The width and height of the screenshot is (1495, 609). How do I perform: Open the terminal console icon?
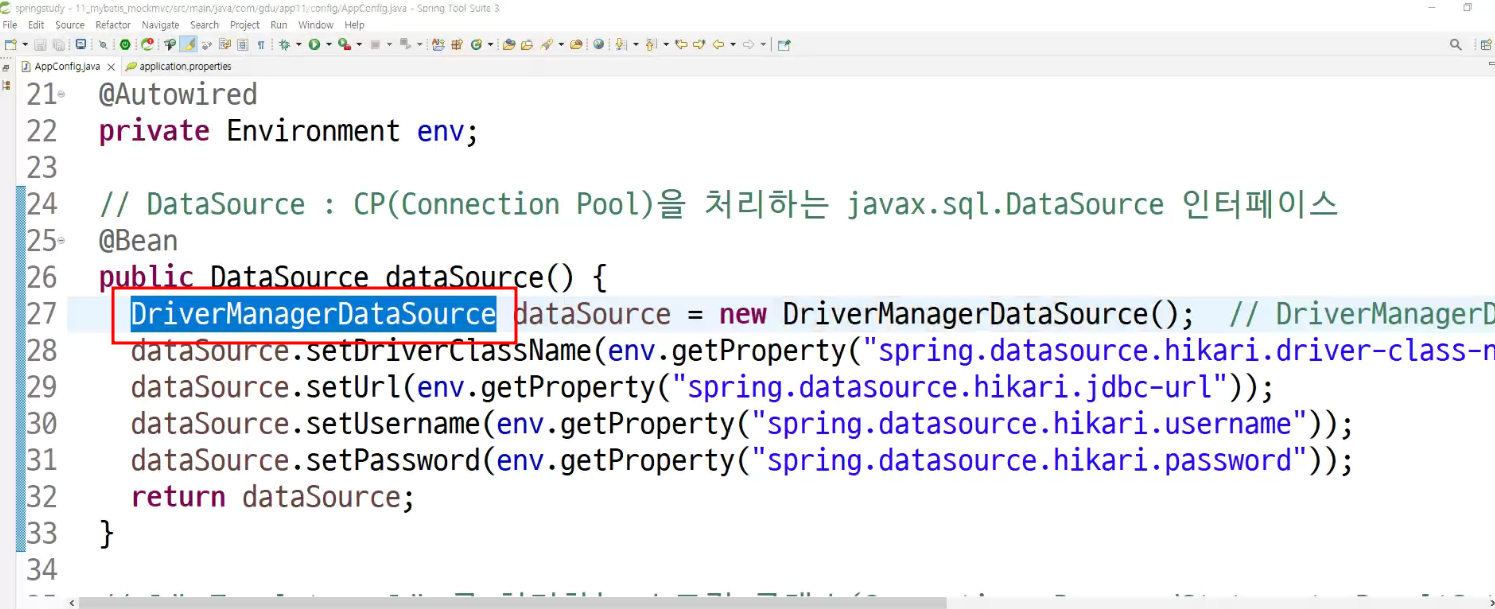click(x=80, y=44)
